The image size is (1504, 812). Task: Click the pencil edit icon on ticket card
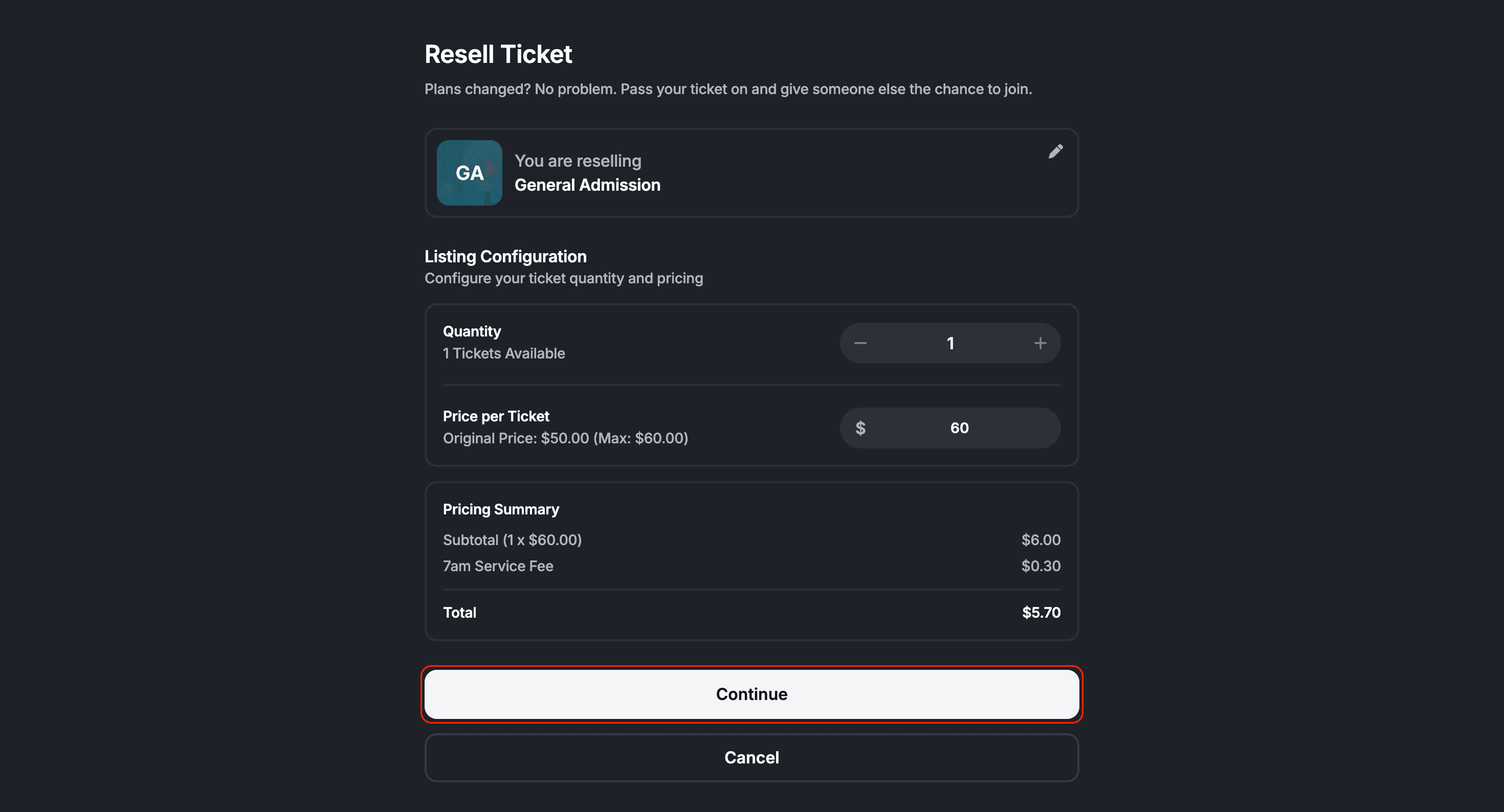(1055, 152)
